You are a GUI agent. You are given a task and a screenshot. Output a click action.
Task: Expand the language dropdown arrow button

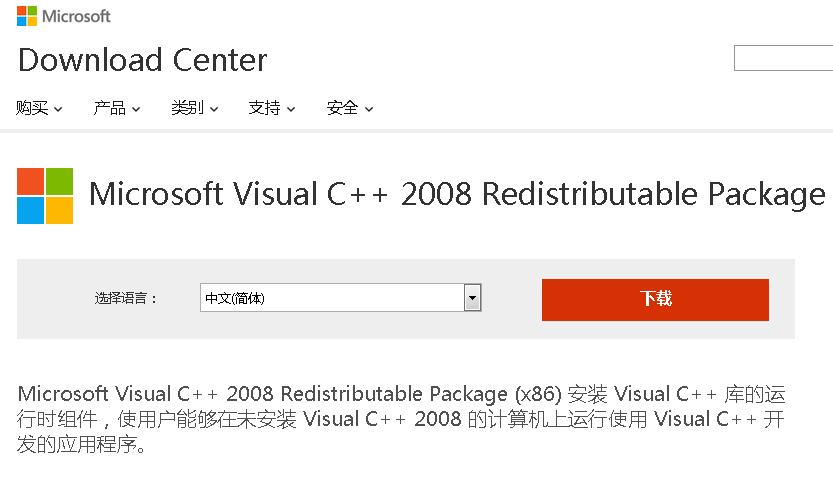coord(472,298)
